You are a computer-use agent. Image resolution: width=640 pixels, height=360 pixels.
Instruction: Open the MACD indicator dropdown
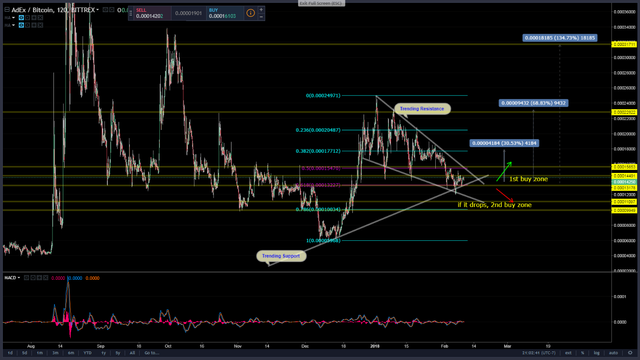point(19,278)
